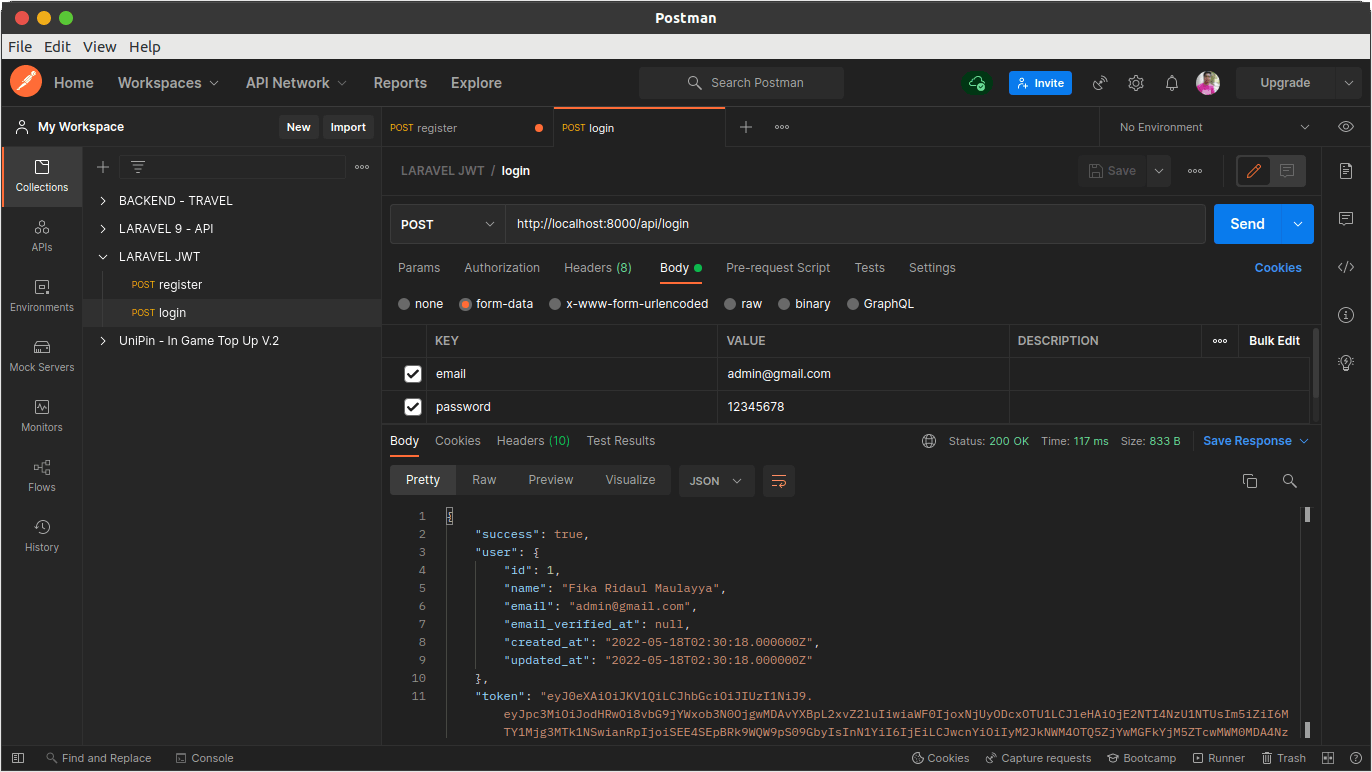Open the settings gear icon
This screenshot has width=1372, height=772.
(x=1136, y=83)
